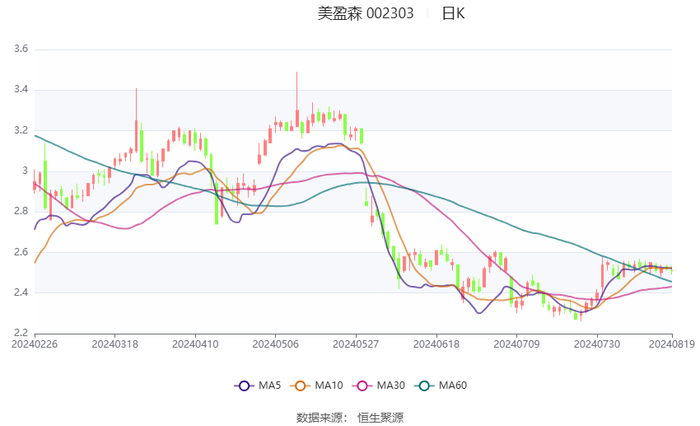Select the 20240527 date axis label
This screenshot has width=700, height=426.
coord(353,344)
